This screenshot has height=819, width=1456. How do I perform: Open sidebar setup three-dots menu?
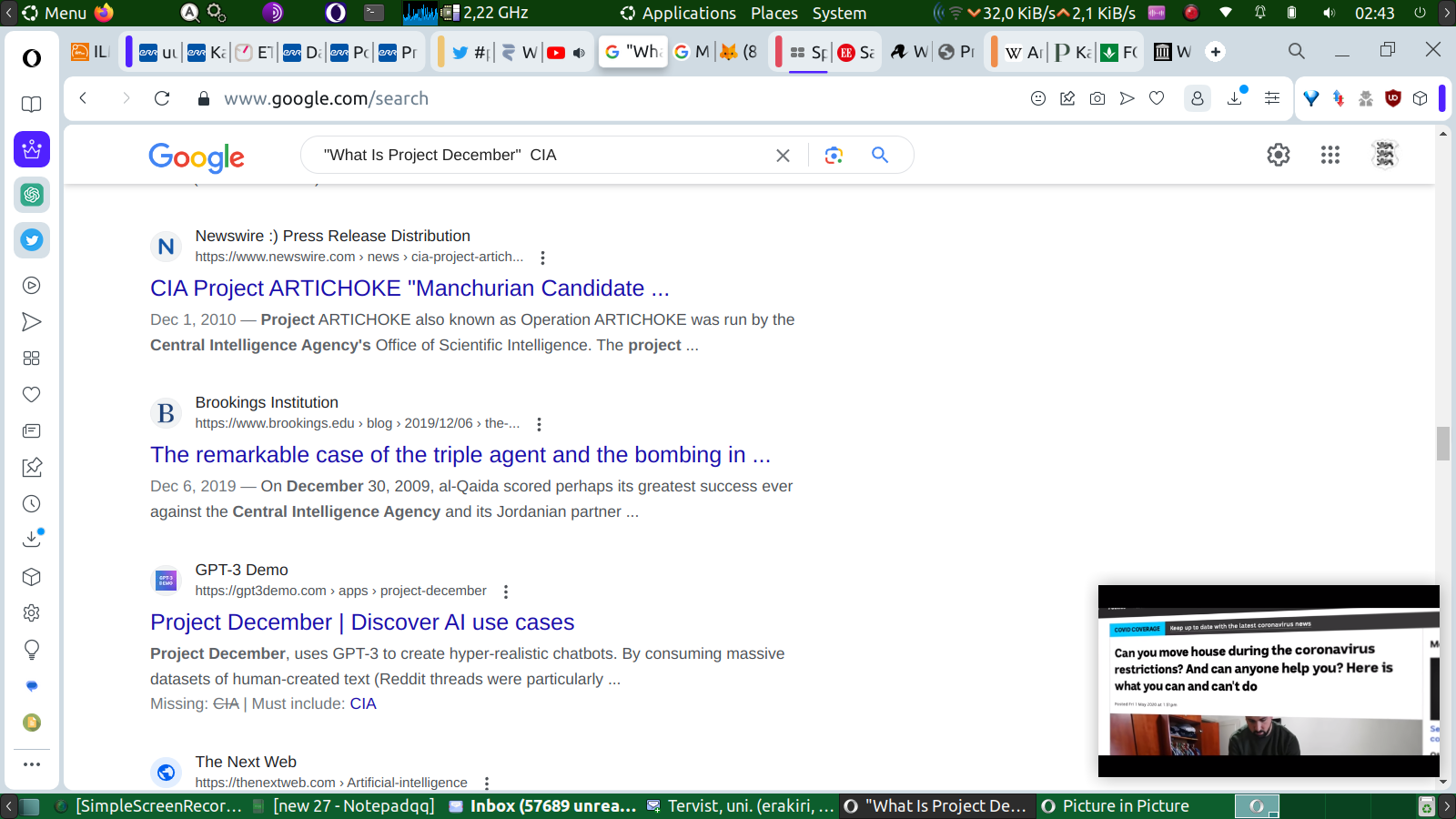32,764
